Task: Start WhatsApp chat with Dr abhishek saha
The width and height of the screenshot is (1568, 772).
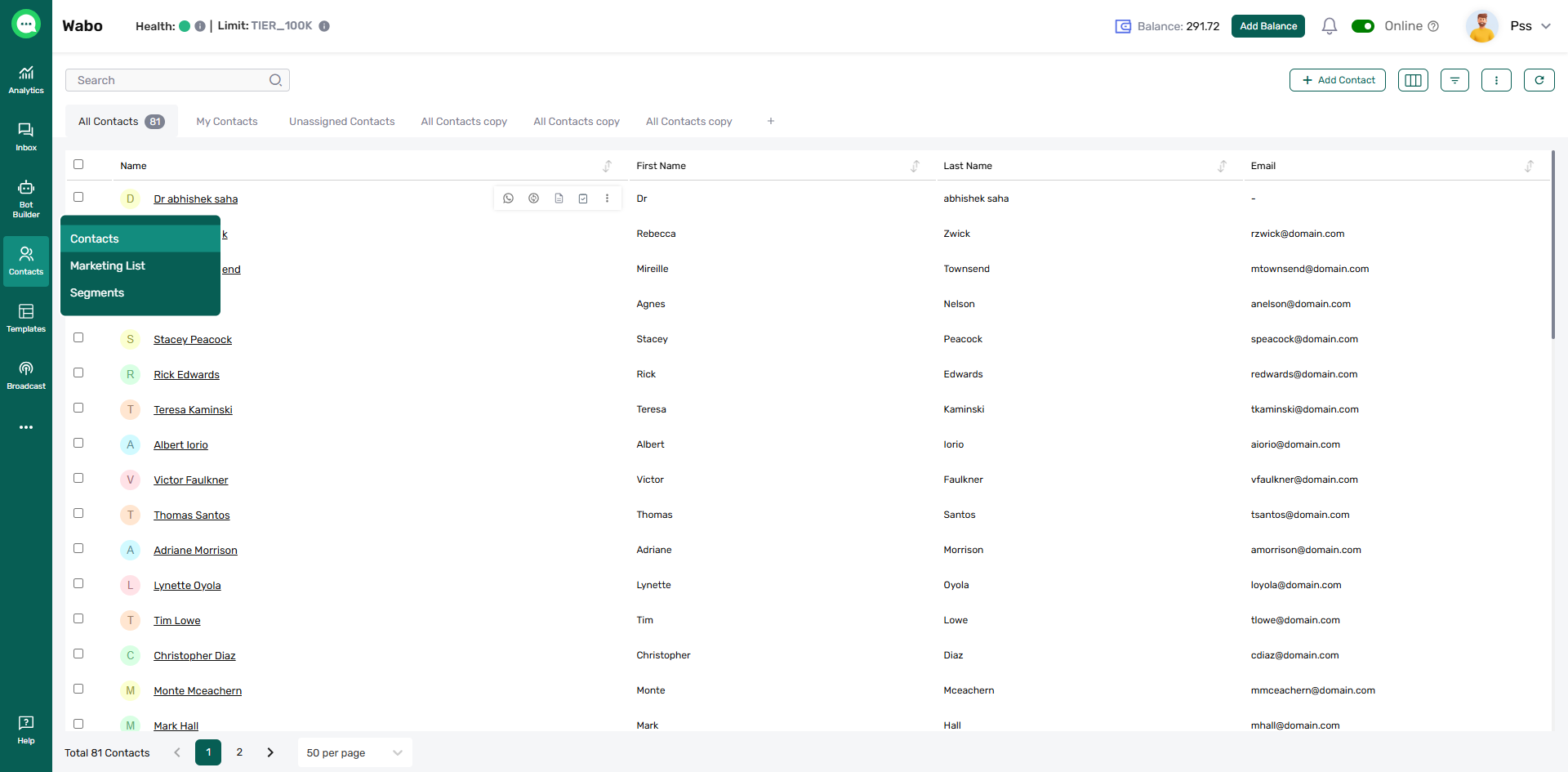Action: click(x=509, y=199)
